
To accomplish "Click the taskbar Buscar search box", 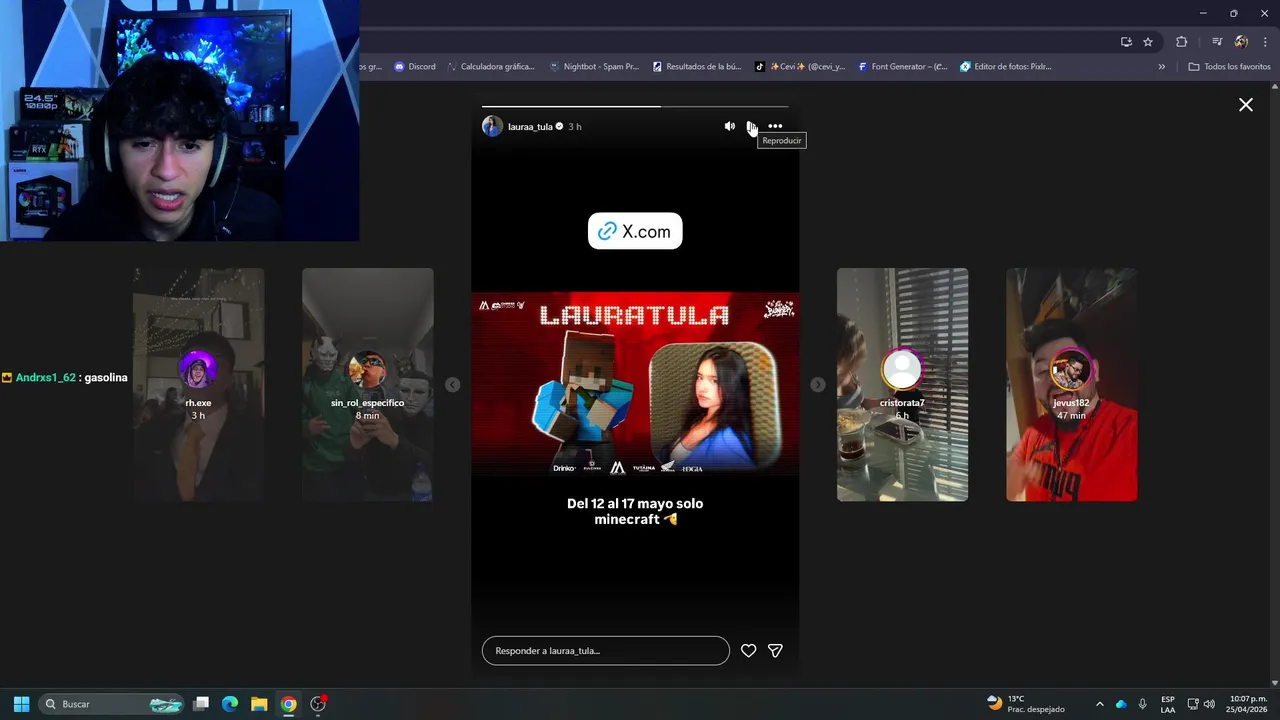I will point(113,704).
